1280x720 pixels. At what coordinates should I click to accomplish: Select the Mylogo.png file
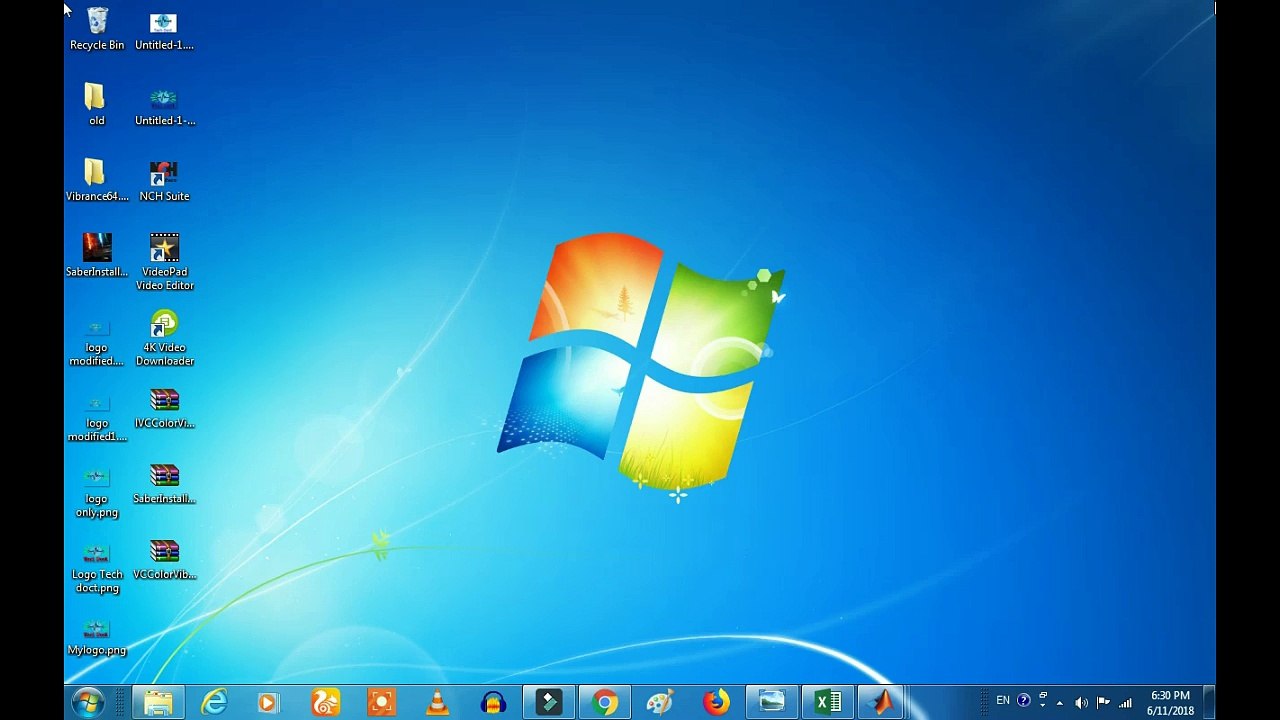[97, 636]
